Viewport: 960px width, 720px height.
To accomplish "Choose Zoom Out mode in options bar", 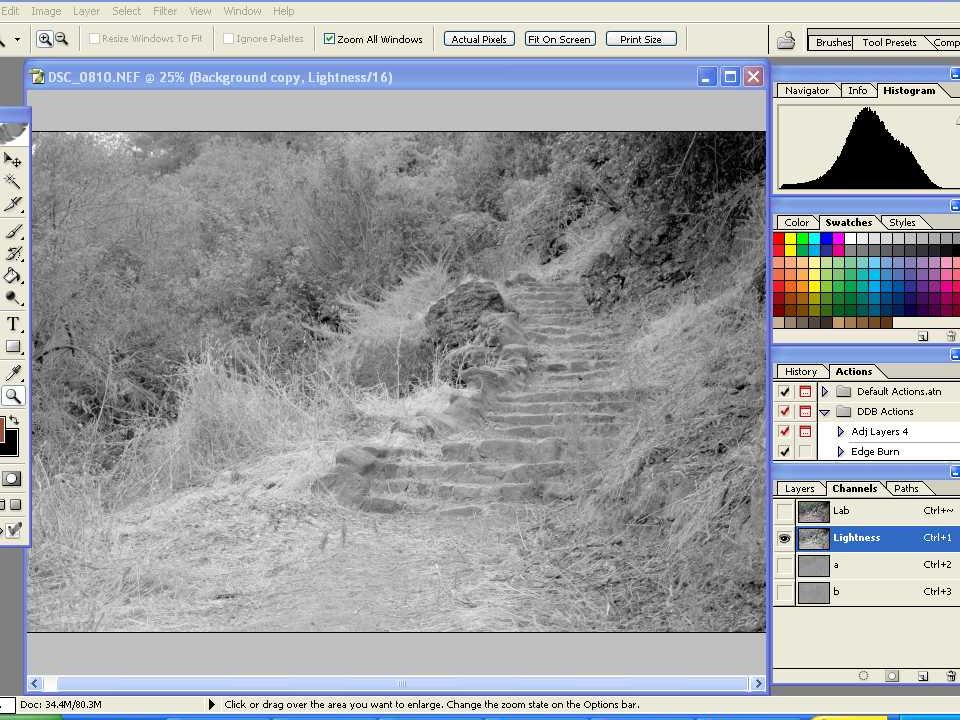I will point(62,39).
